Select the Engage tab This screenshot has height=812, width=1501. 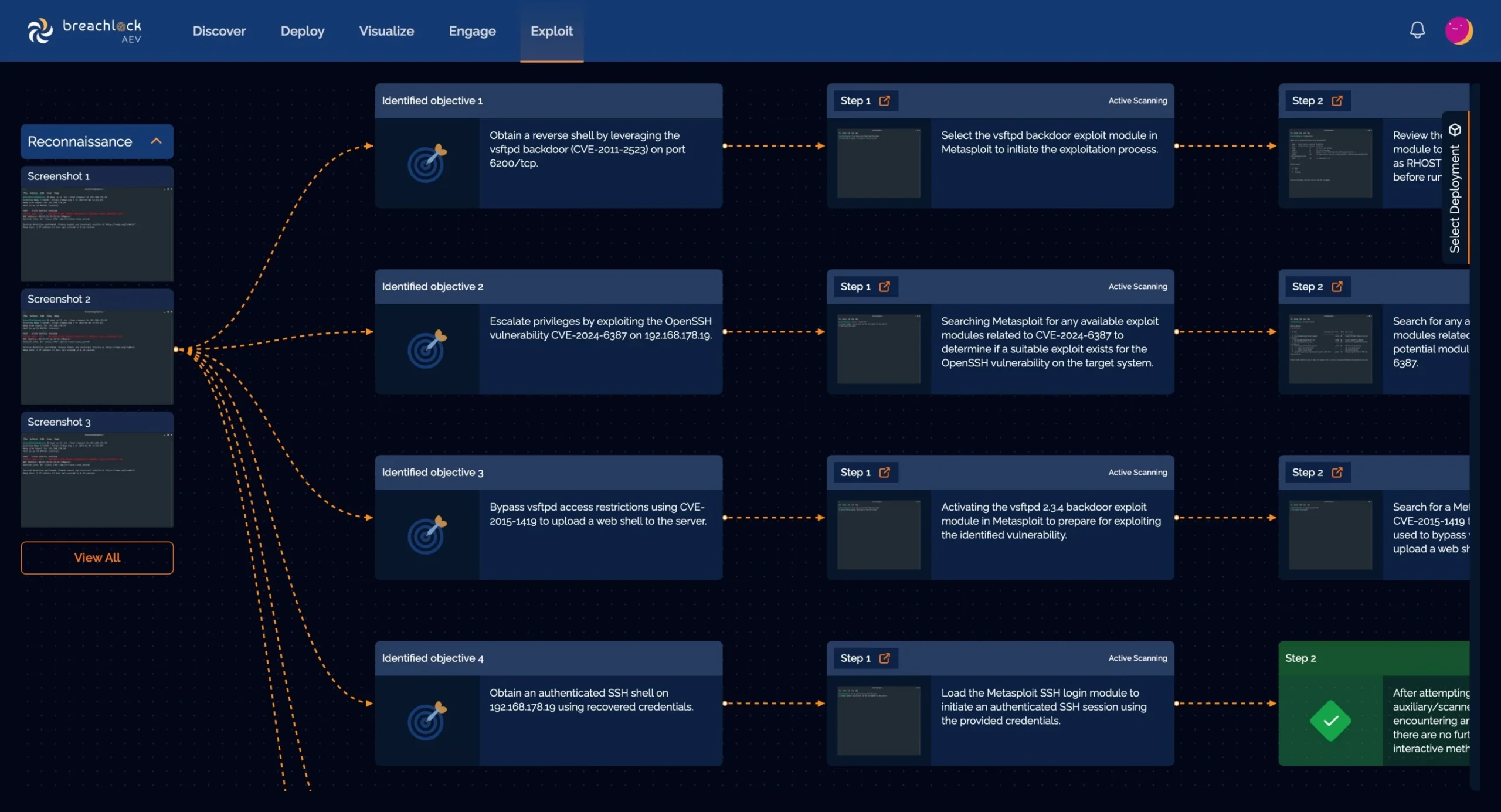click(x=472, y=30)
